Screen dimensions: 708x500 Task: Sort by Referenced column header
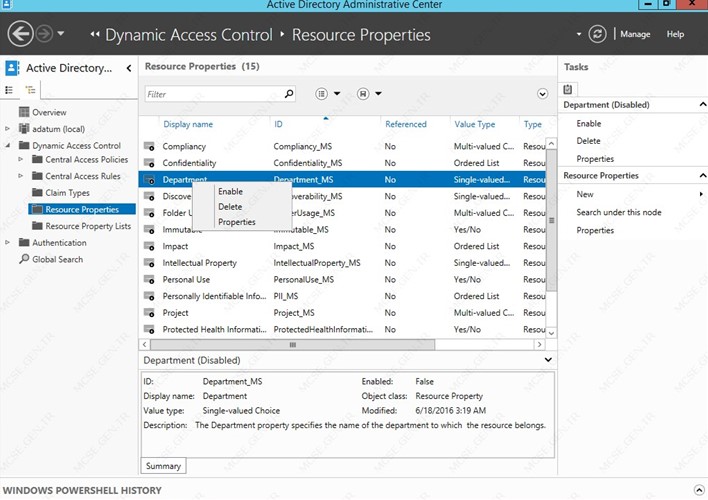tap(405, 124)
